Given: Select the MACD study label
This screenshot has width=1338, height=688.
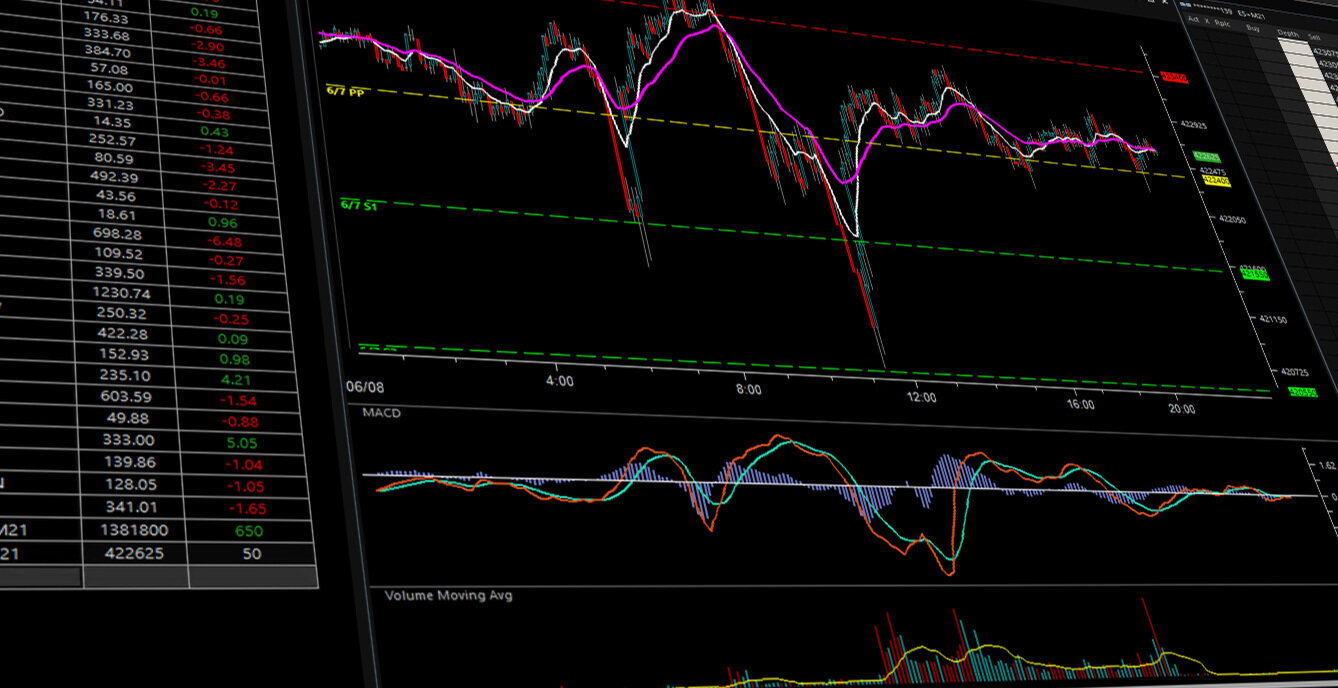Looking at the screenshot, I should (x=379, y=413).
